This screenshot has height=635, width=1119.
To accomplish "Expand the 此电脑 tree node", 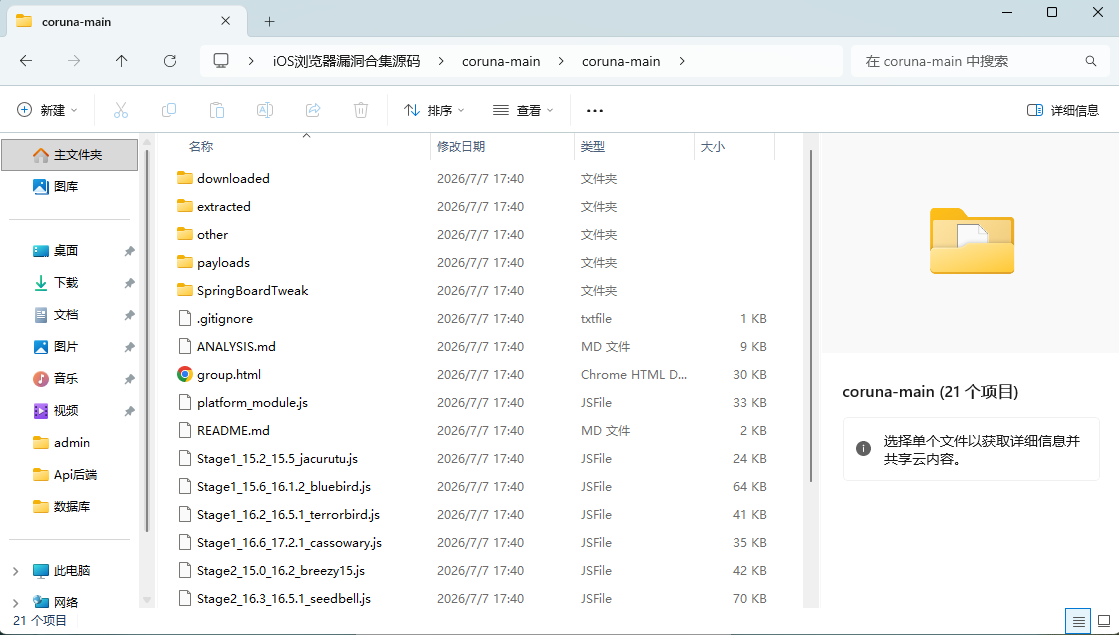I will (x=15, y=571).
